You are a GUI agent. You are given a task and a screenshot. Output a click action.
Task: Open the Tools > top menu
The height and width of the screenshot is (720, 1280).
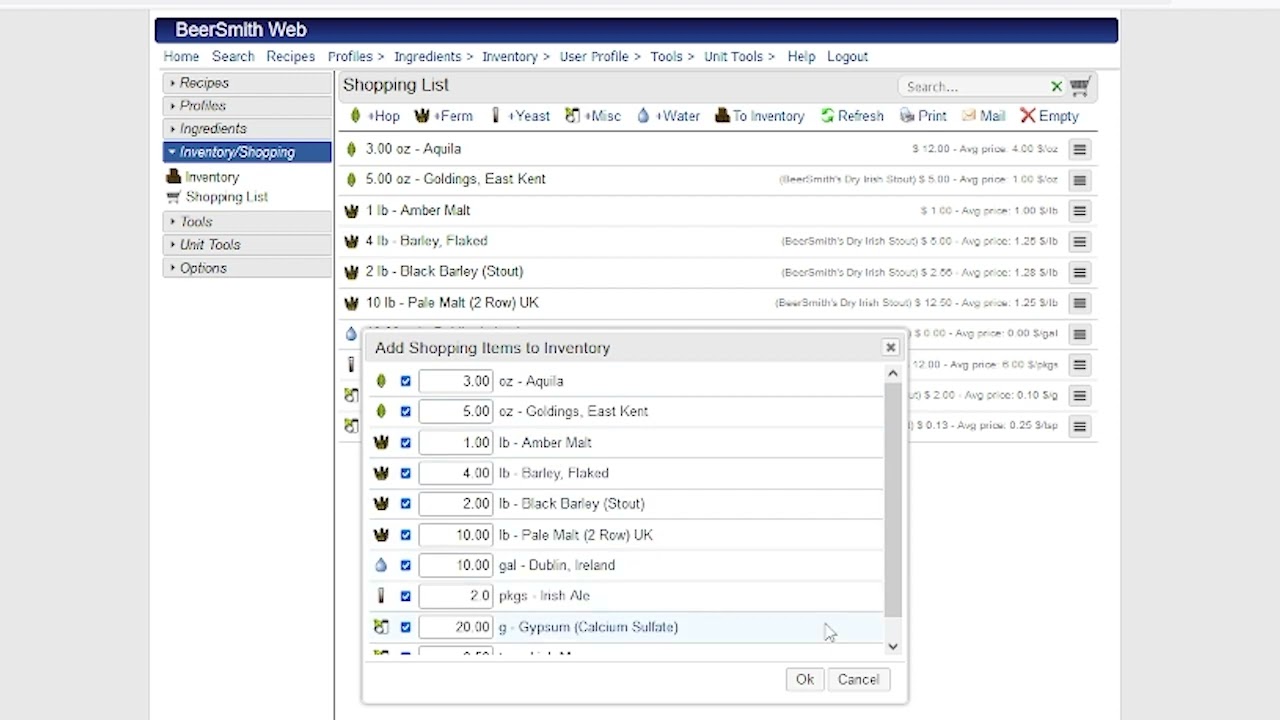(671, 57)
